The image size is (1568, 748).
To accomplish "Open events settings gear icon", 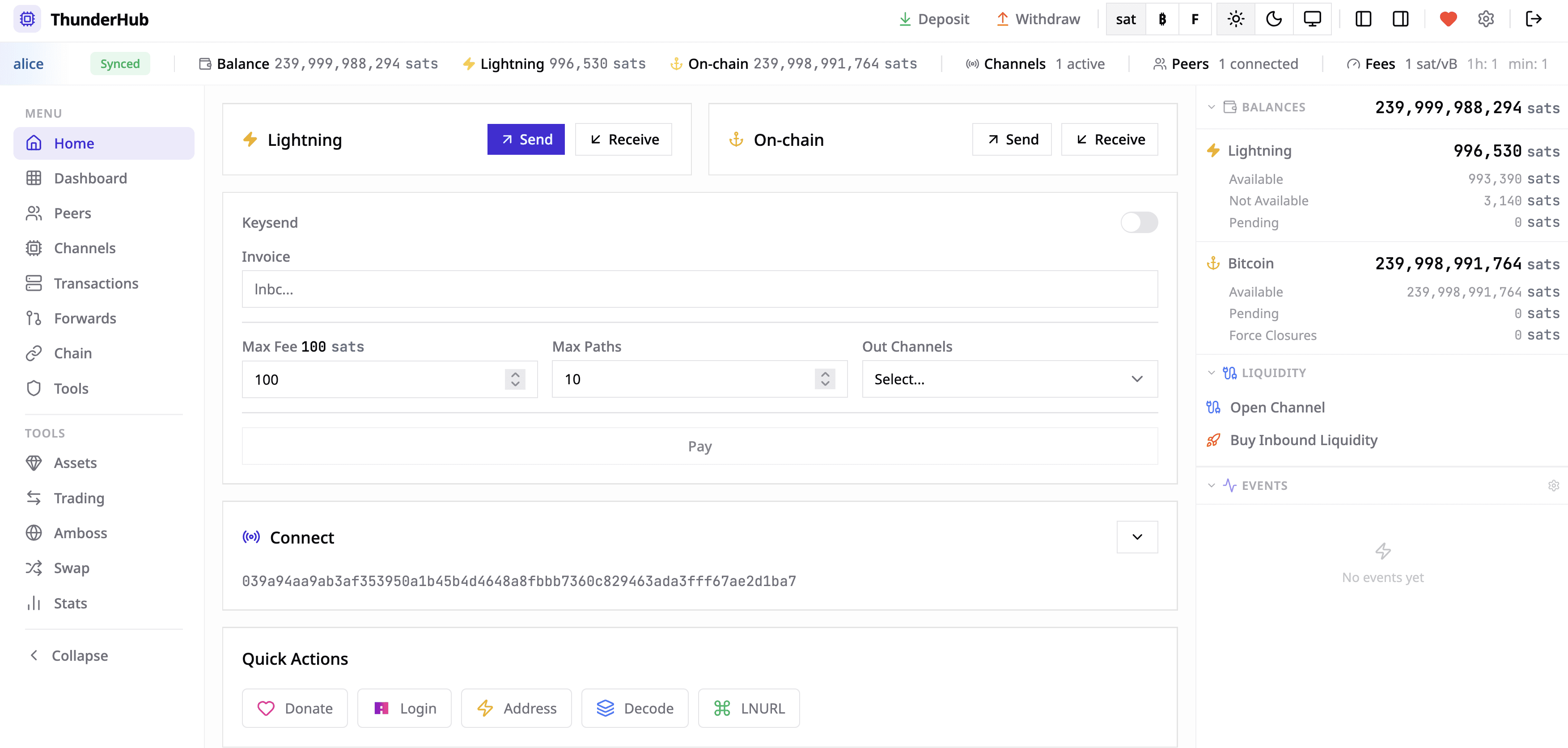I will 1553,485.
